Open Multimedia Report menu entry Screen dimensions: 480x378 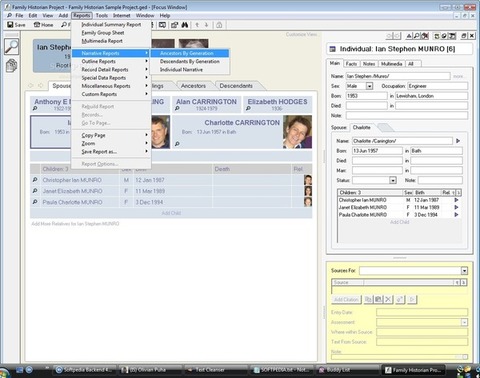point(111,41)
